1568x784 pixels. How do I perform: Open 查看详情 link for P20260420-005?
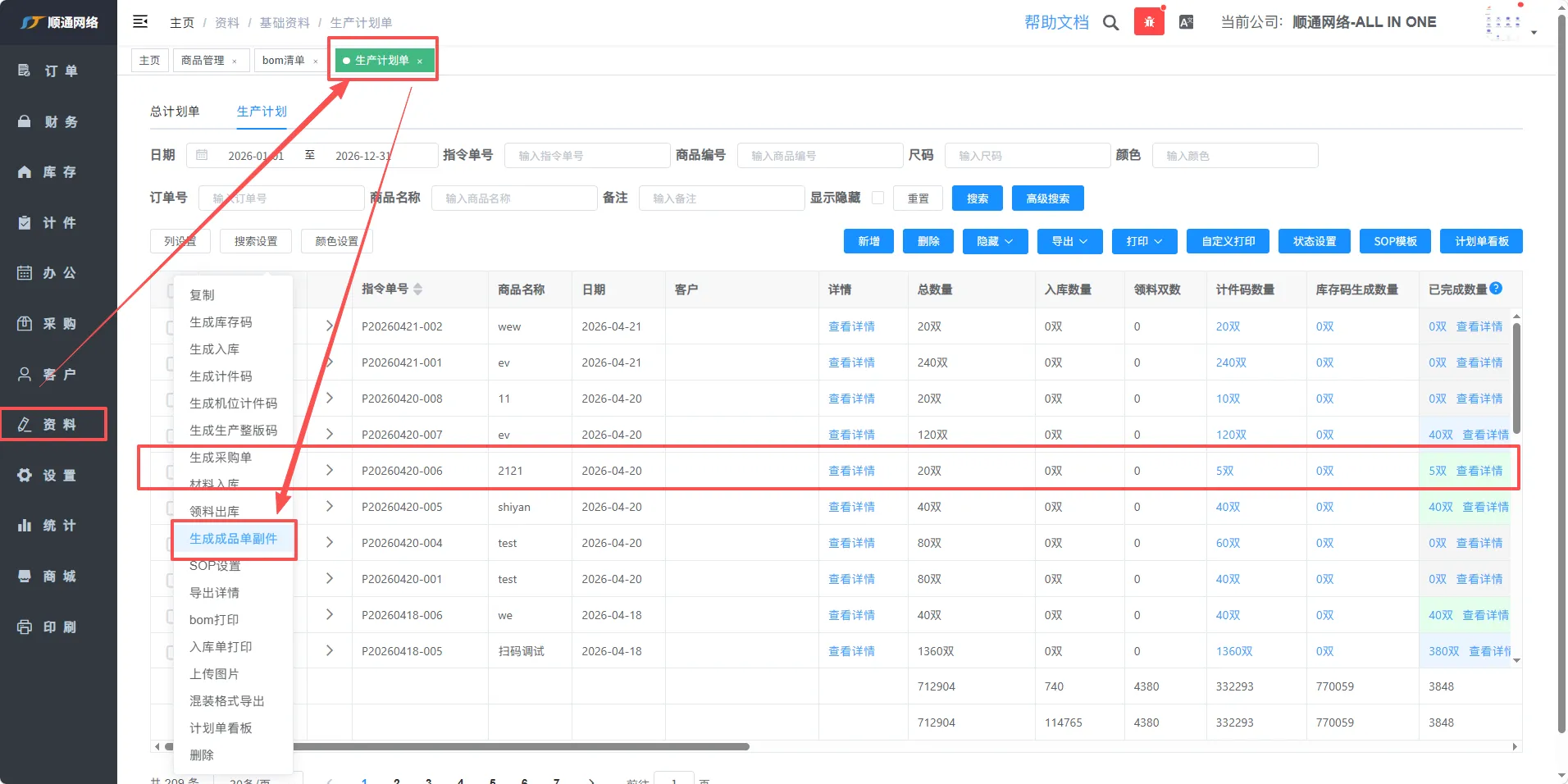click(x=851, y=507)
